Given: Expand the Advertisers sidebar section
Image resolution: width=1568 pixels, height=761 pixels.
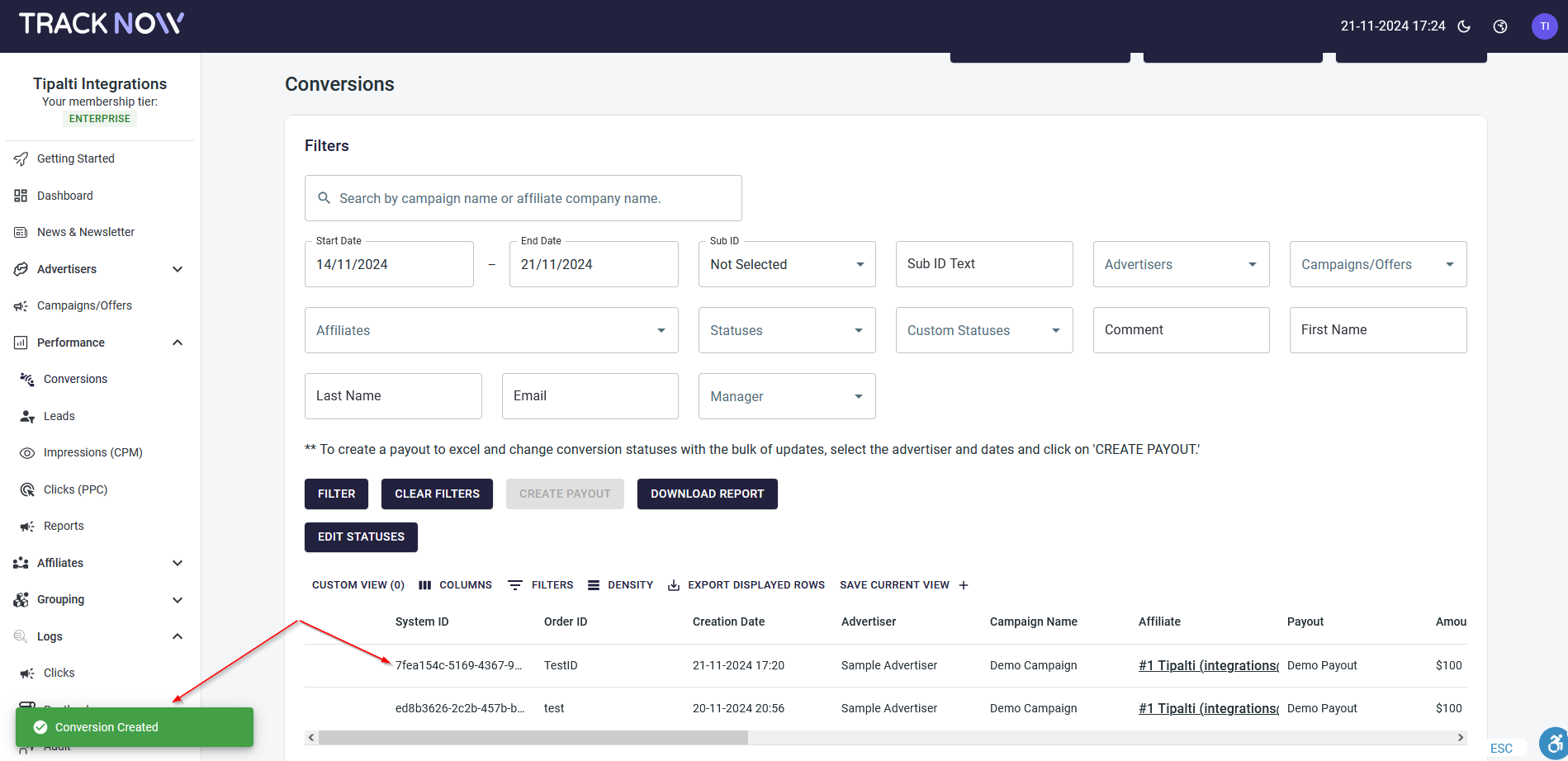Looking at the screenshot, I should click(x=178, y=269).
